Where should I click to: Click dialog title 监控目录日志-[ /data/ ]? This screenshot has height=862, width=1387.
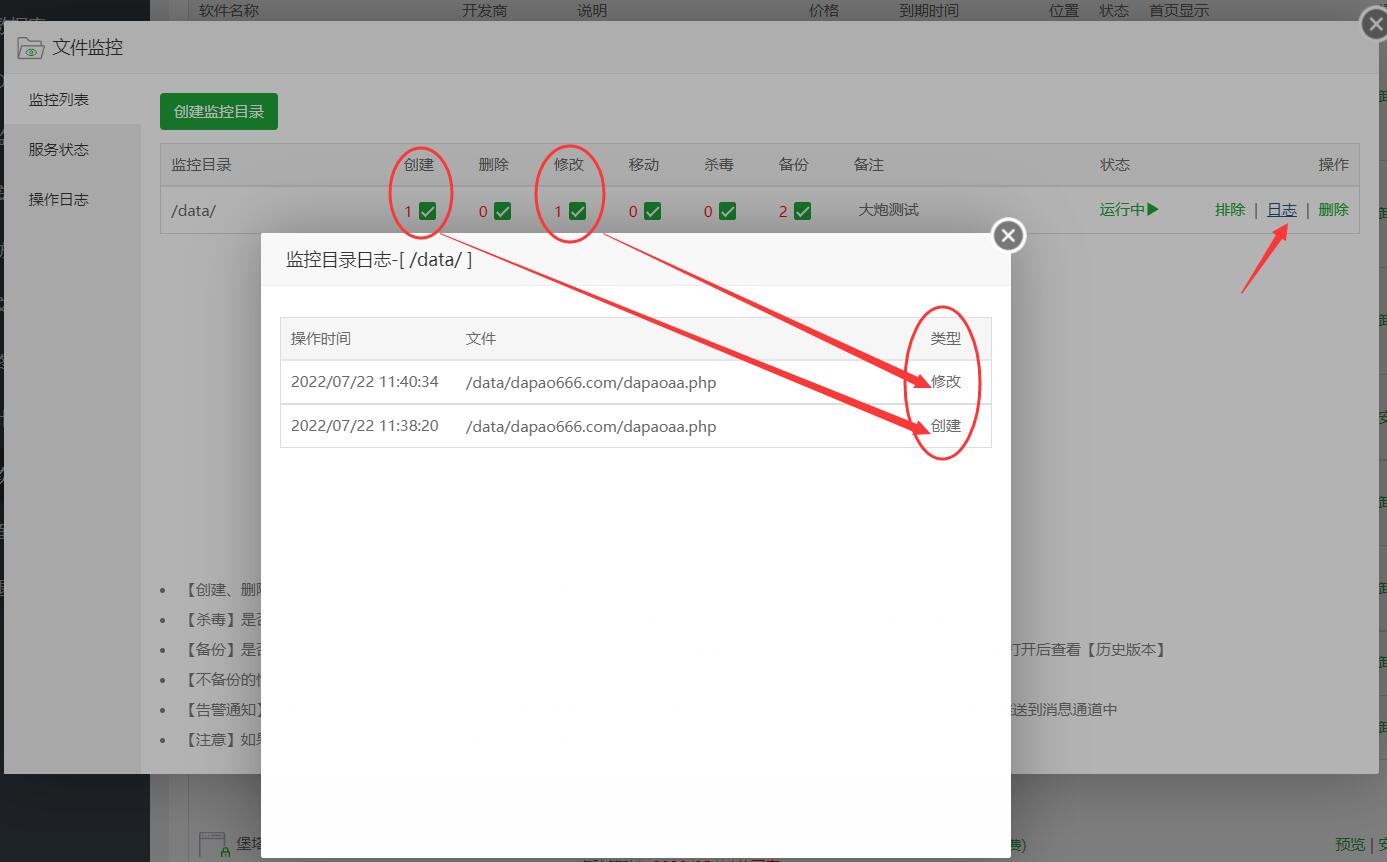[x=379, y=260]
